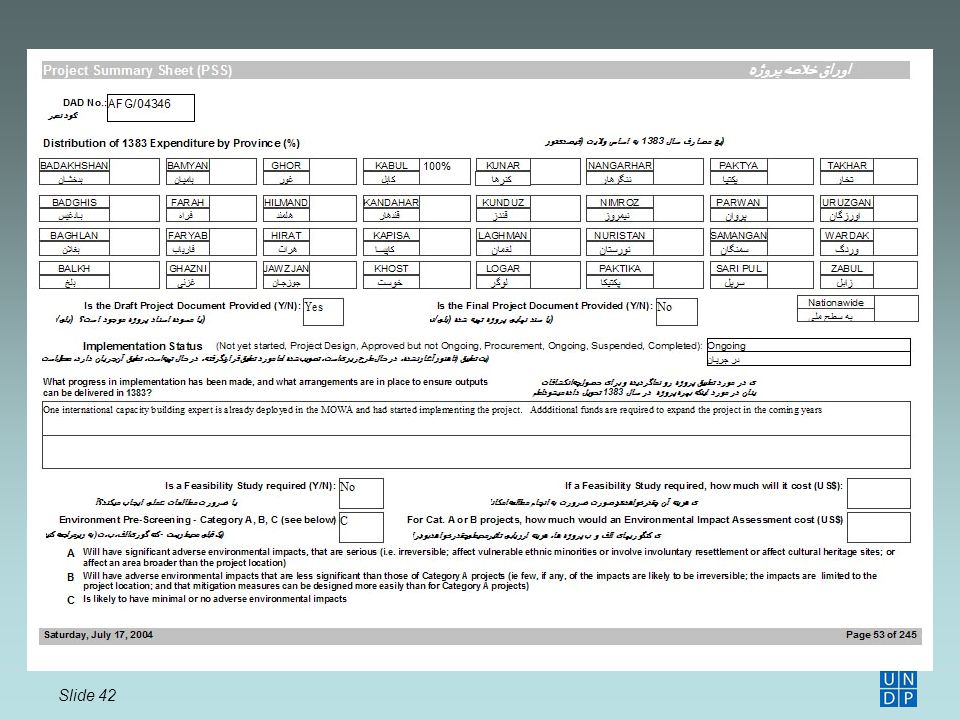Click the NURISTAN province label

(620, 235)
